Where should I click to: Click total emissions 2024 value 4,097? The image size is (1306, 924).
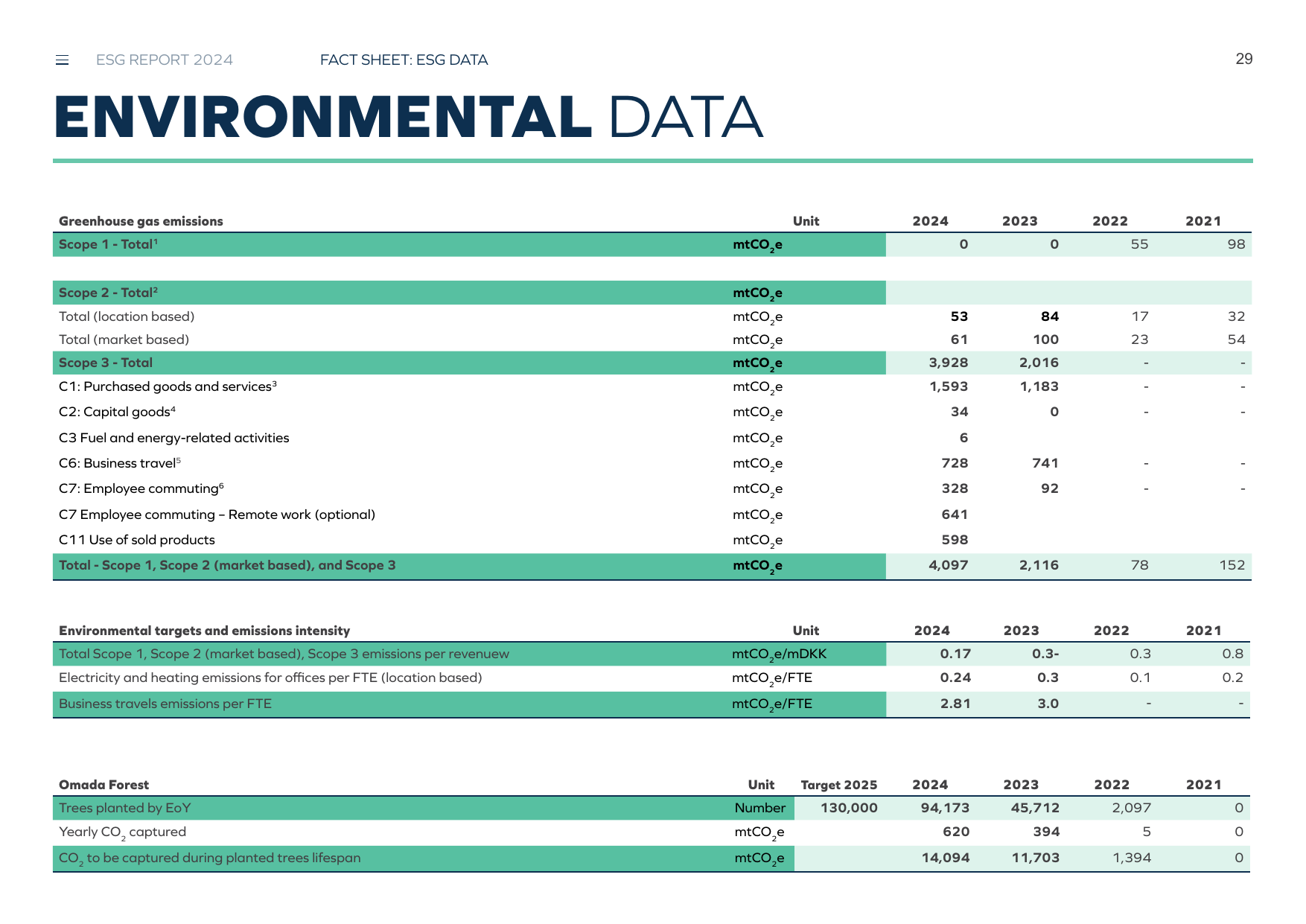pos(949,565)
